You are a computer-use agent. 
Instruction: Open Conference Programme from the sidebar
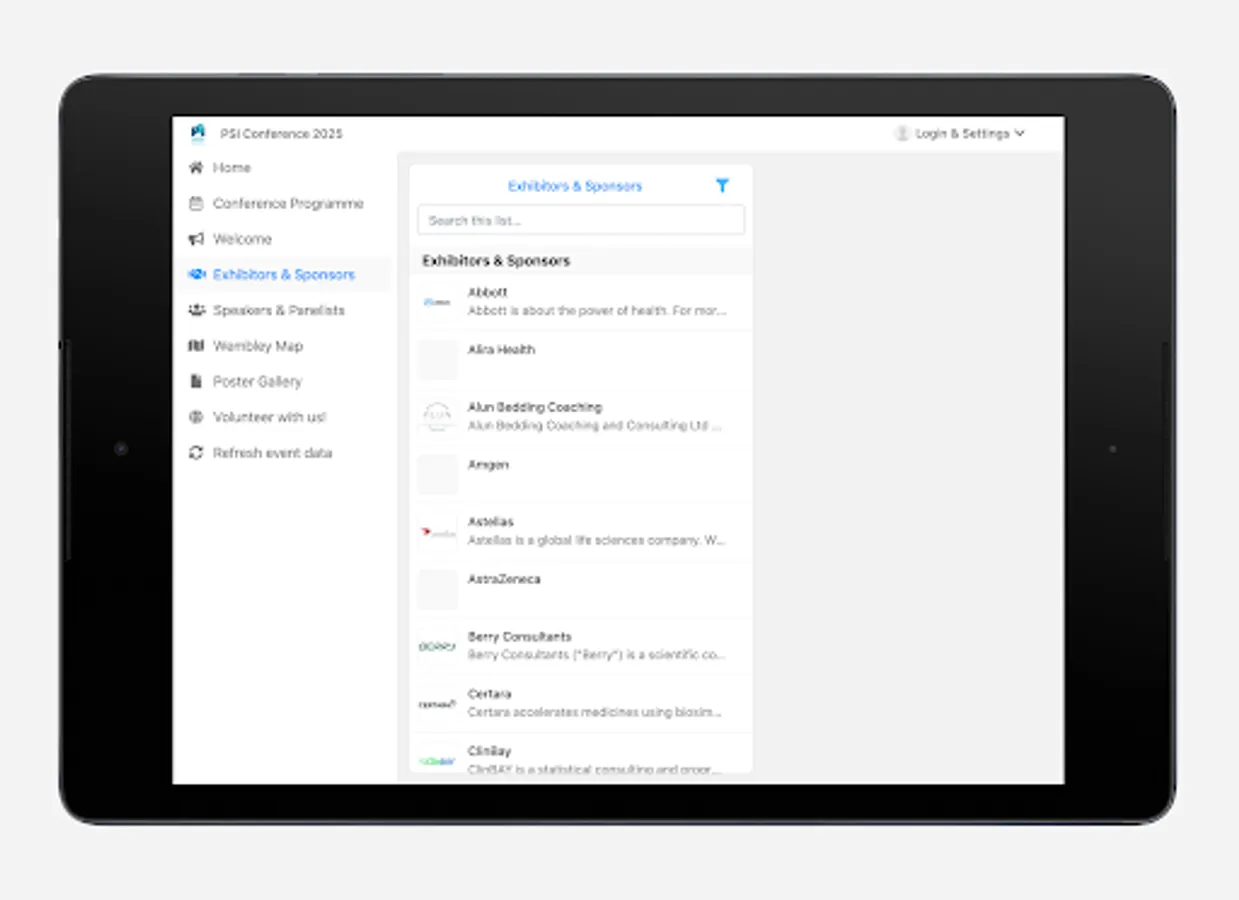click(288, 203)
